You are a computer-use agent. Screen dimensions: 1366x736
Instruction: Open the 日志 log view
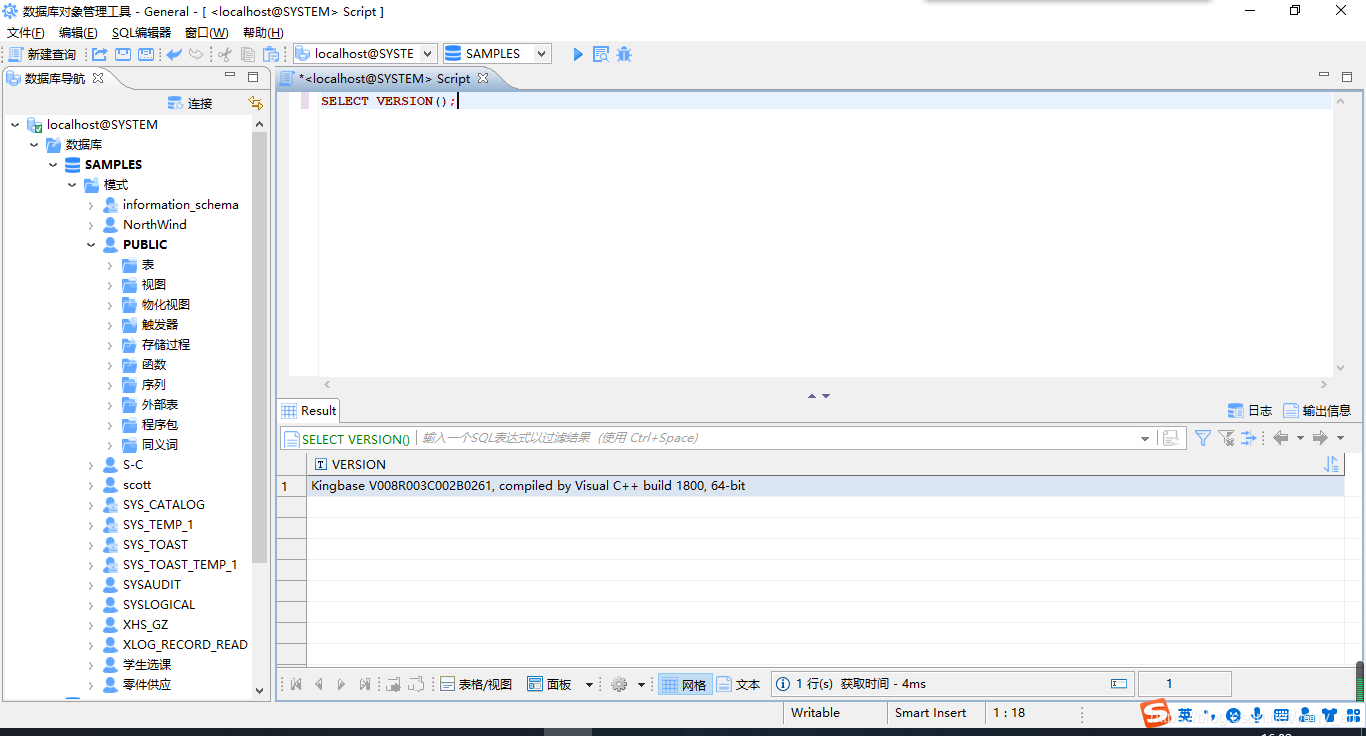1250,410
